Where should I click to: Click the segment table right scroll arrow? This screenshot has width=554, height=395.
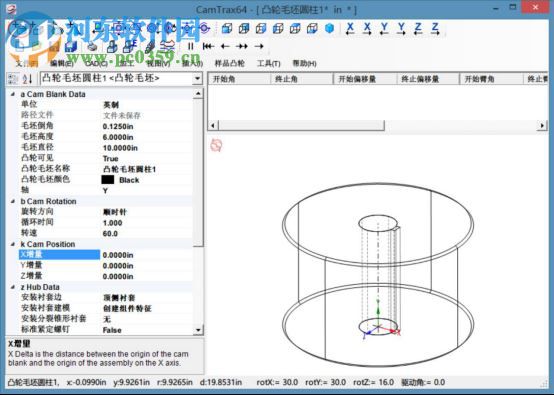[542, 125]
